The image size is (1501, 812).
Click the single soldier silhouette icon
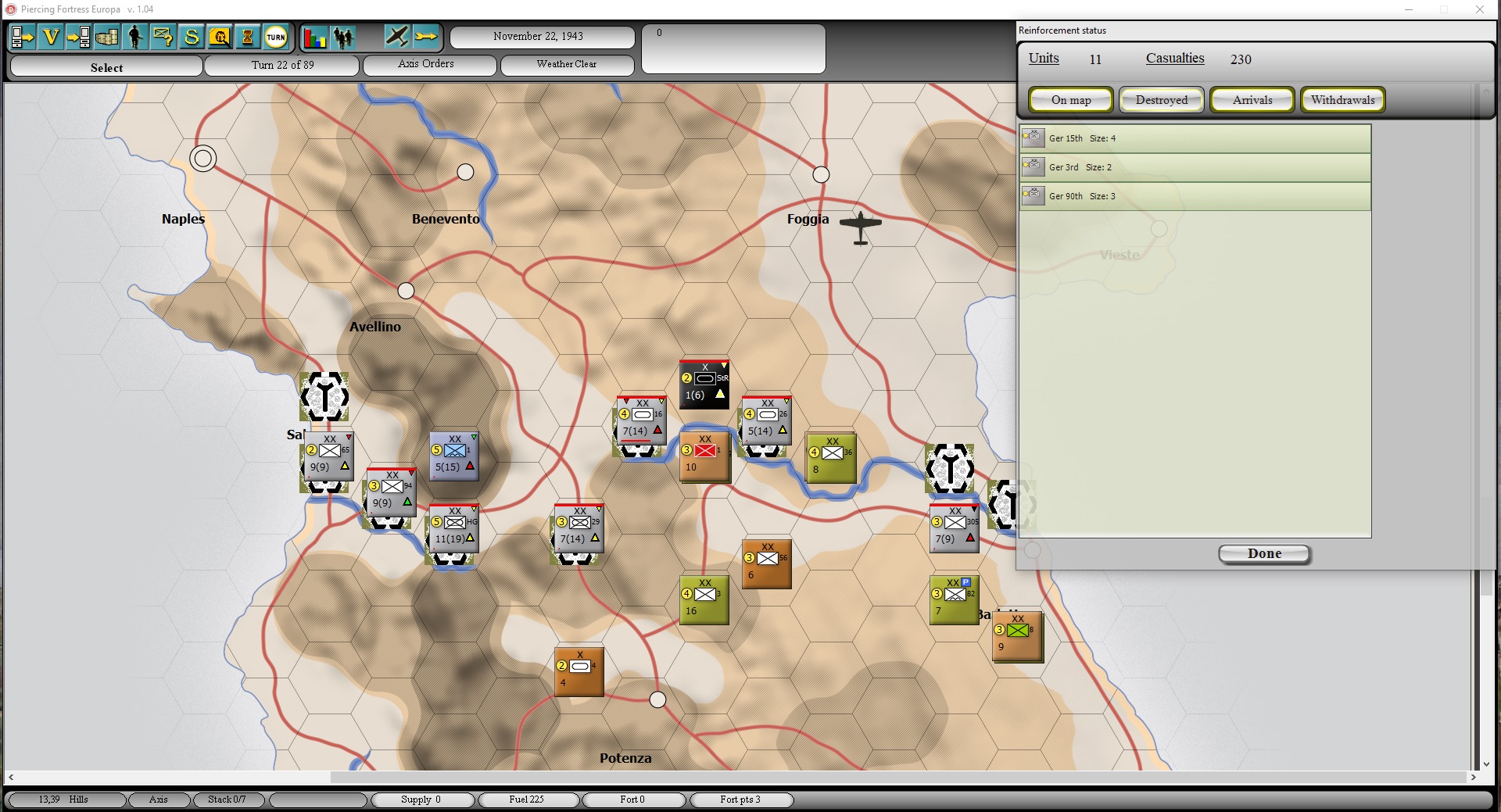[x=135, y=37]
